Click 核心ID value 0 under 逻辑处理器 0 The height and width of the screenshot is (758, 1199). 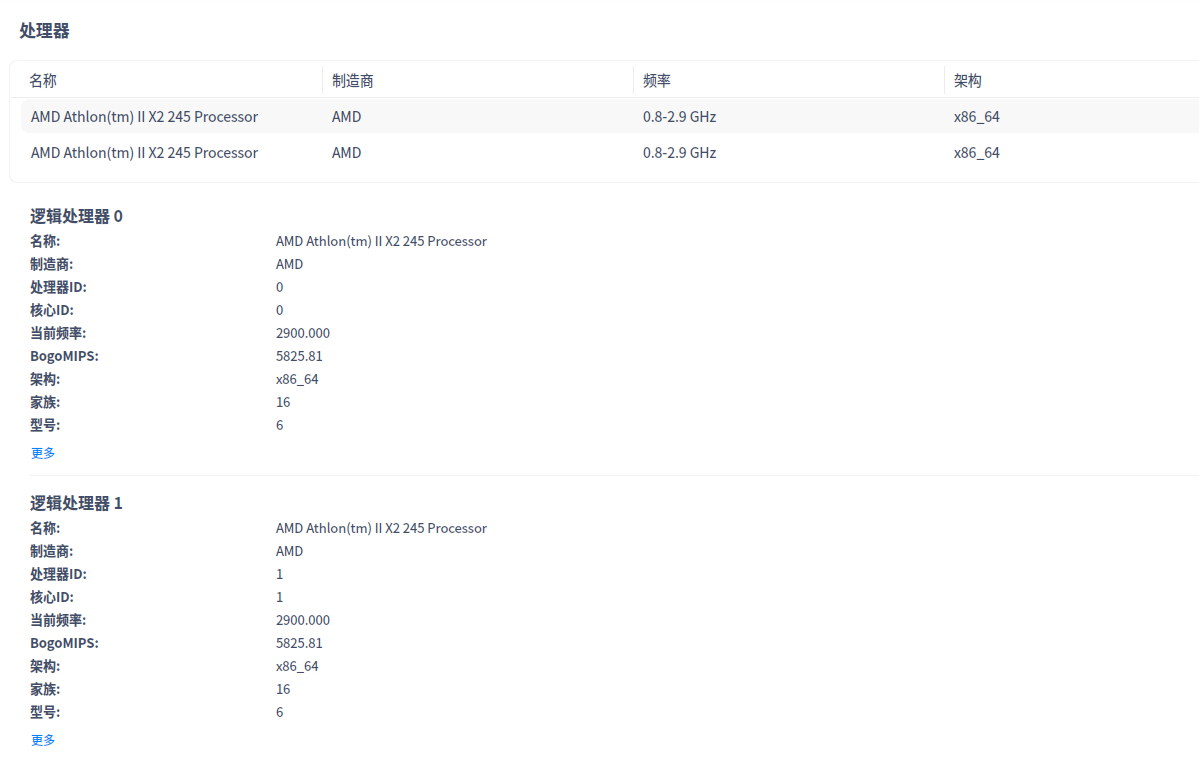(x=279, y=310)
